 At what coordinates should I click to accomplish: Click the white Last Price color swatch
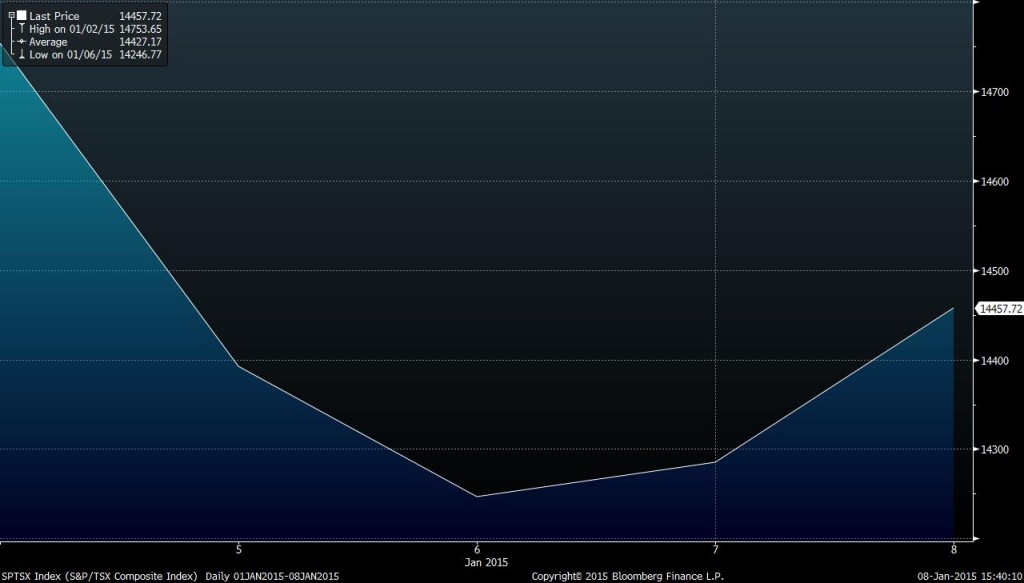point(21,17)
